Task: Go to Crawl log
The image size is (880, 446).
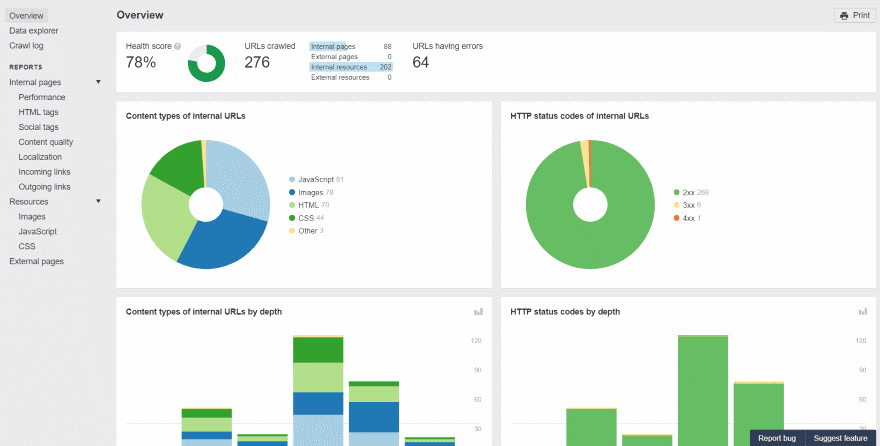Action: (x=26, y=46)
